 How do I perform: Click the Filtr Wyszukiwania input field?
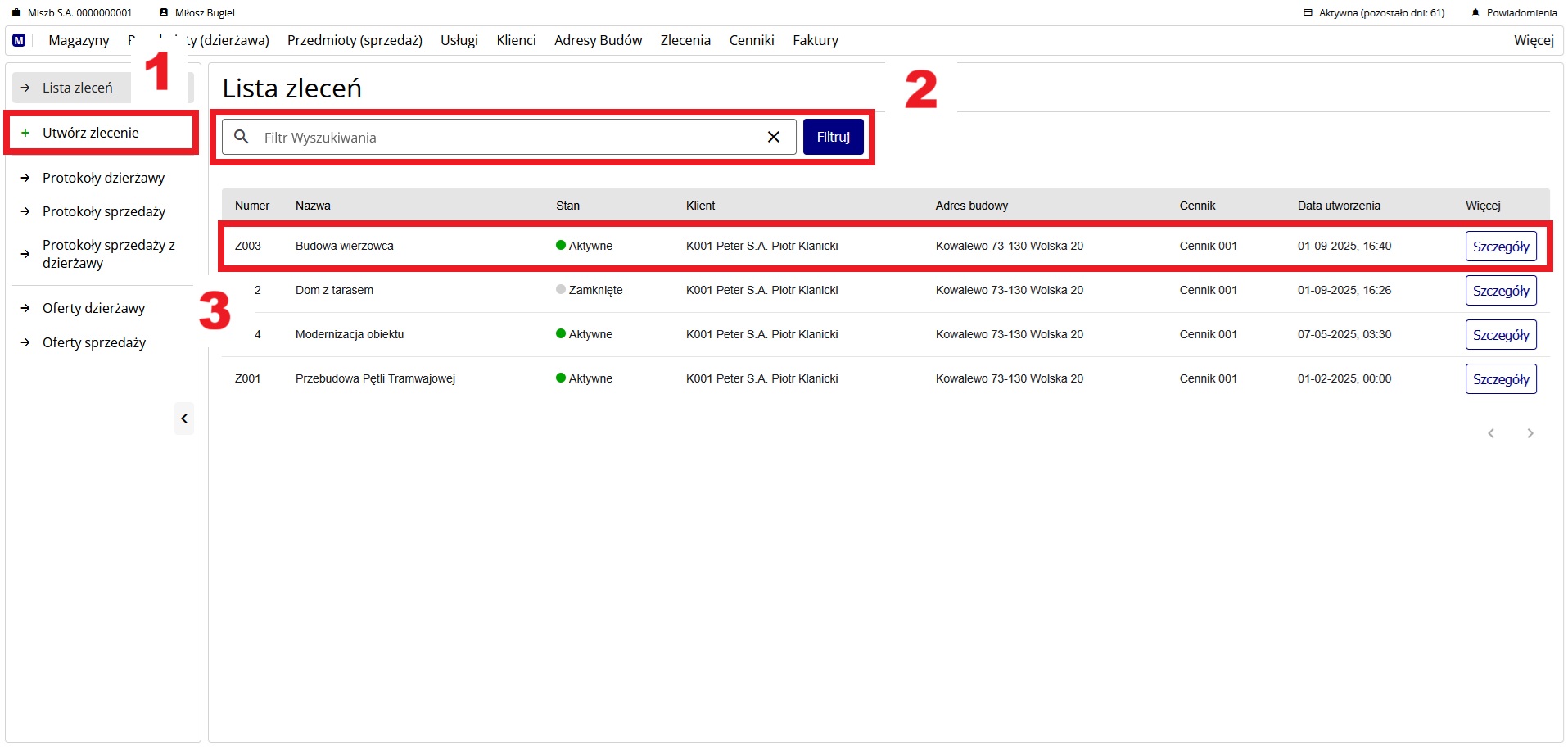tap(508, 138)
